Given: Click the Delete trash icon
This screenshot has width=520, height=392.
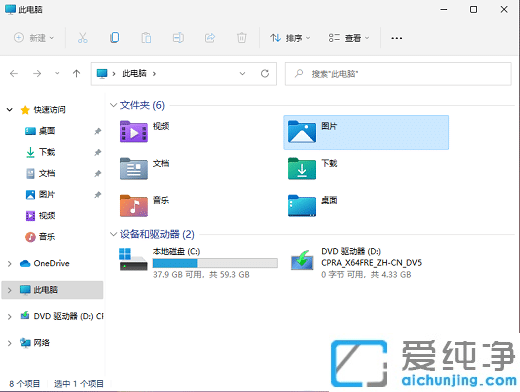Looking at the screenshot, I should (x=242, y=38).
